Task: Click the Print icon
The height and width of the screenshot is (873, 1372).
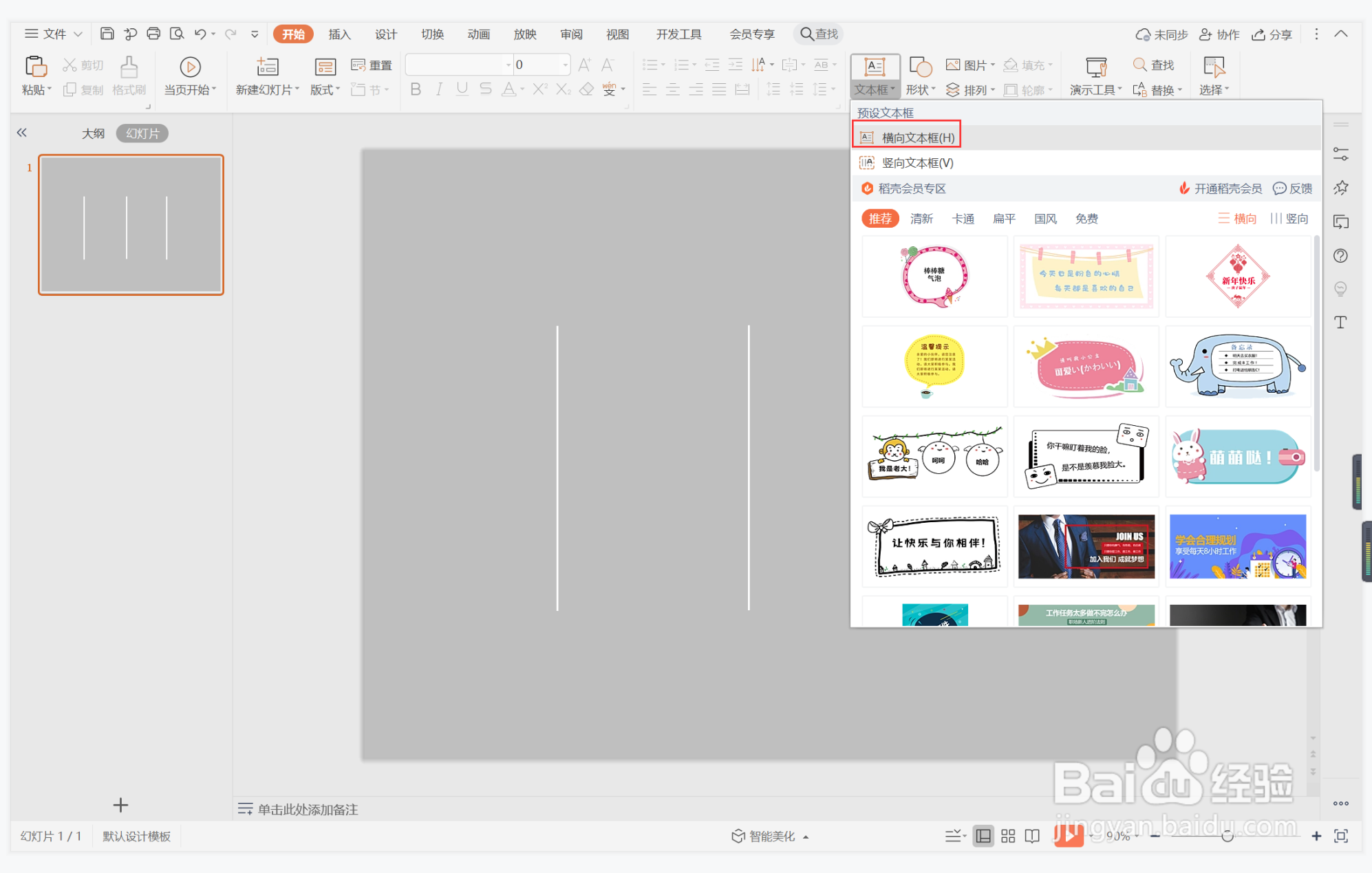Action: tap(153, 34)
